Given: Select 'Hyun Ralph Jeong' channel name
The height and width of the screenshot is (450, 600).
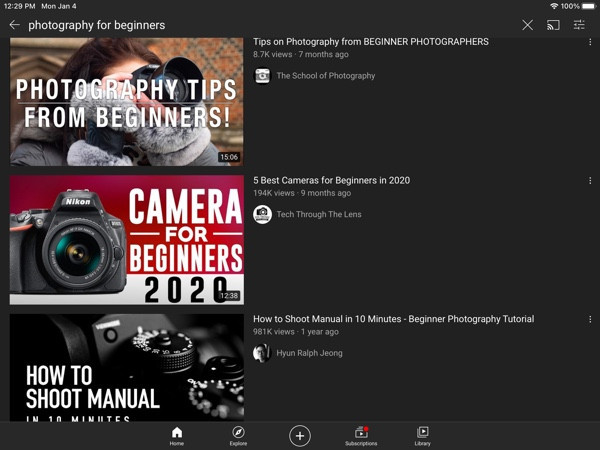Looking at the screenshot, I should point(309,353).
